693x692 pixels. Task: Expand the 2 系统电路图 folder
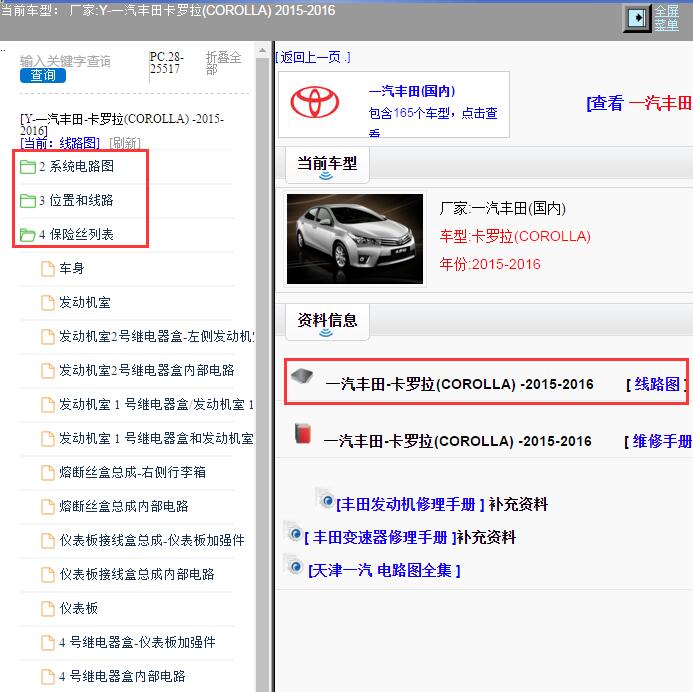[x=76, y=167]
